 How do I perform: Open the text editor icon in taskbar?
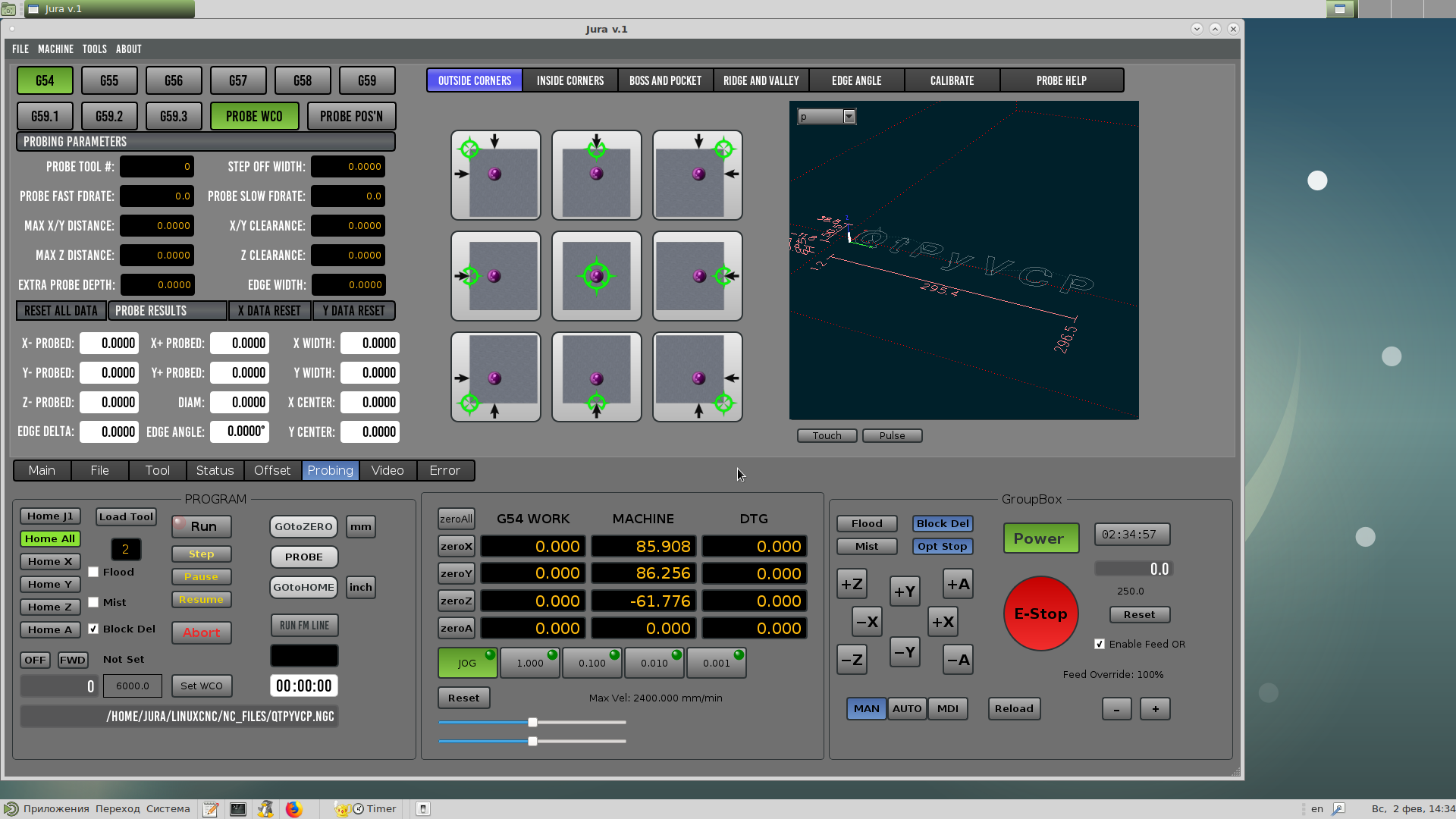point(211,809)
